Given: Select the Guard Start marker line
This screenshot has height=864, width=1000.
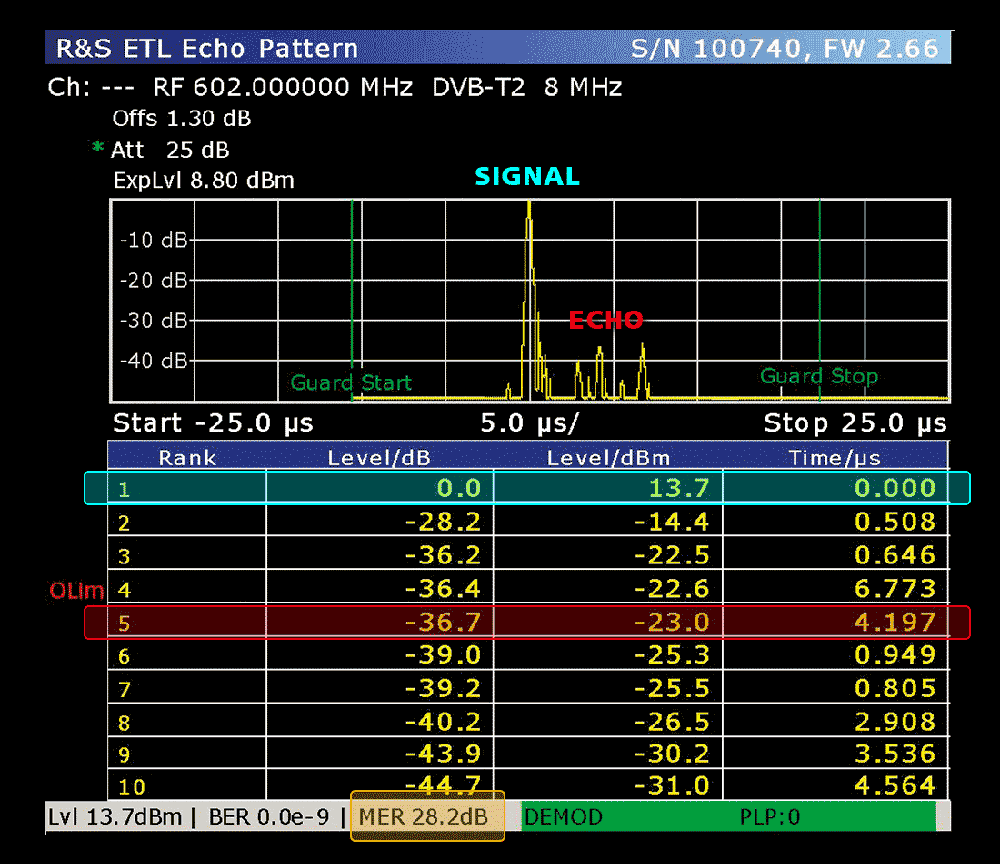Looking at the screenshot, I should [x=352, y=300].
